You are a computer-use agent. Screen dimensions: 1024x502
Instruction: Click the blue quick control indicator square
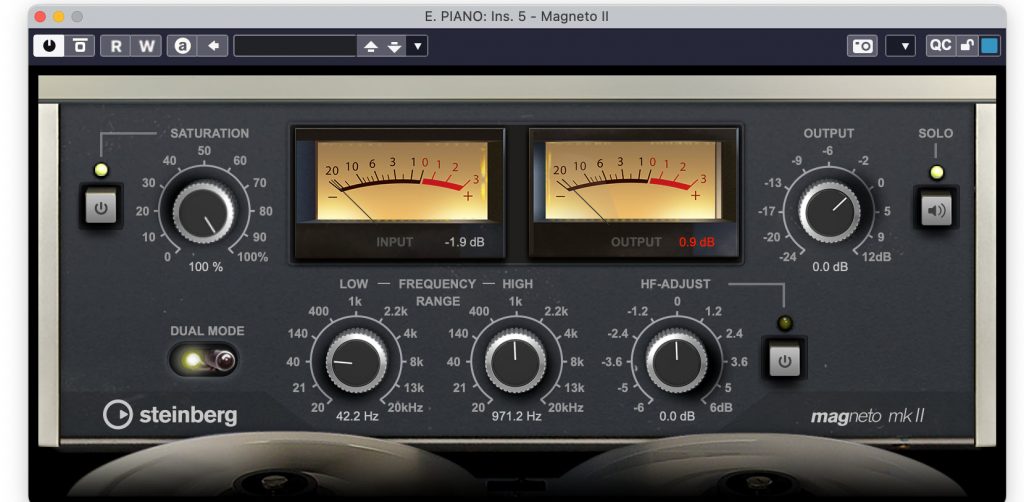point(989,46)
